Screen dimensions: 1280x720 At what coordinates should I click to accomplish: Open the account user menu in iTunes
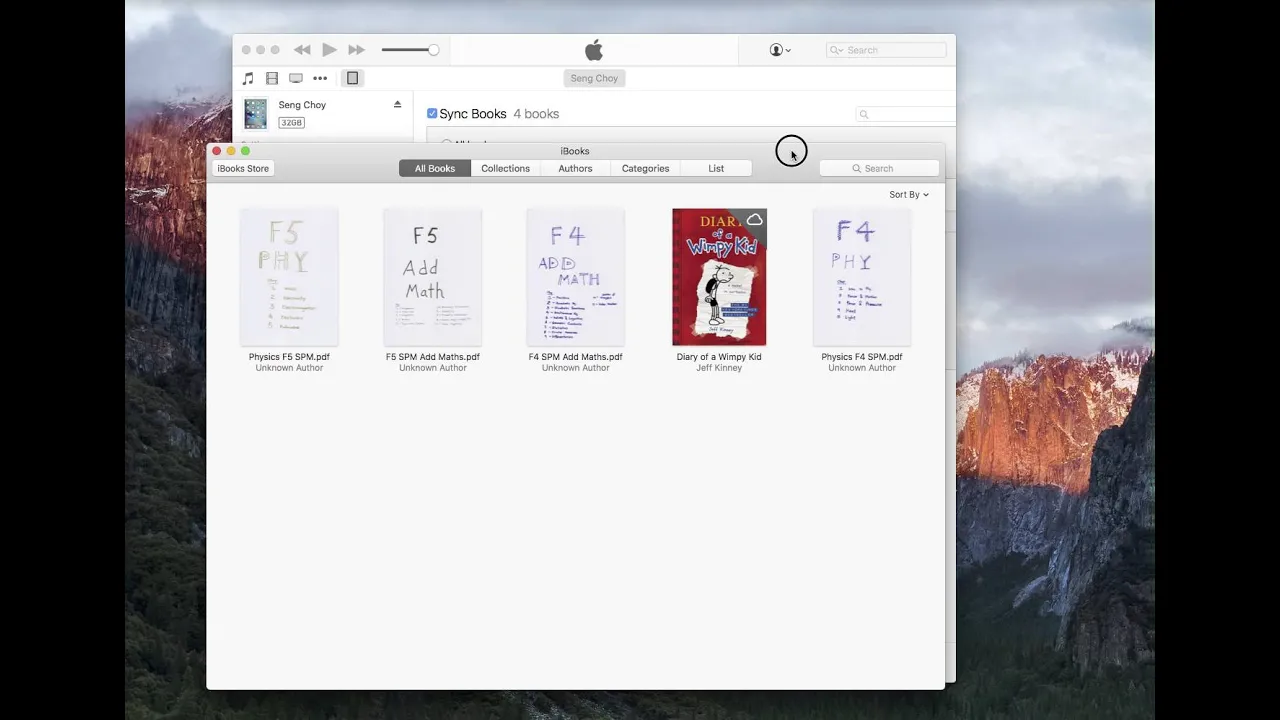780,50
